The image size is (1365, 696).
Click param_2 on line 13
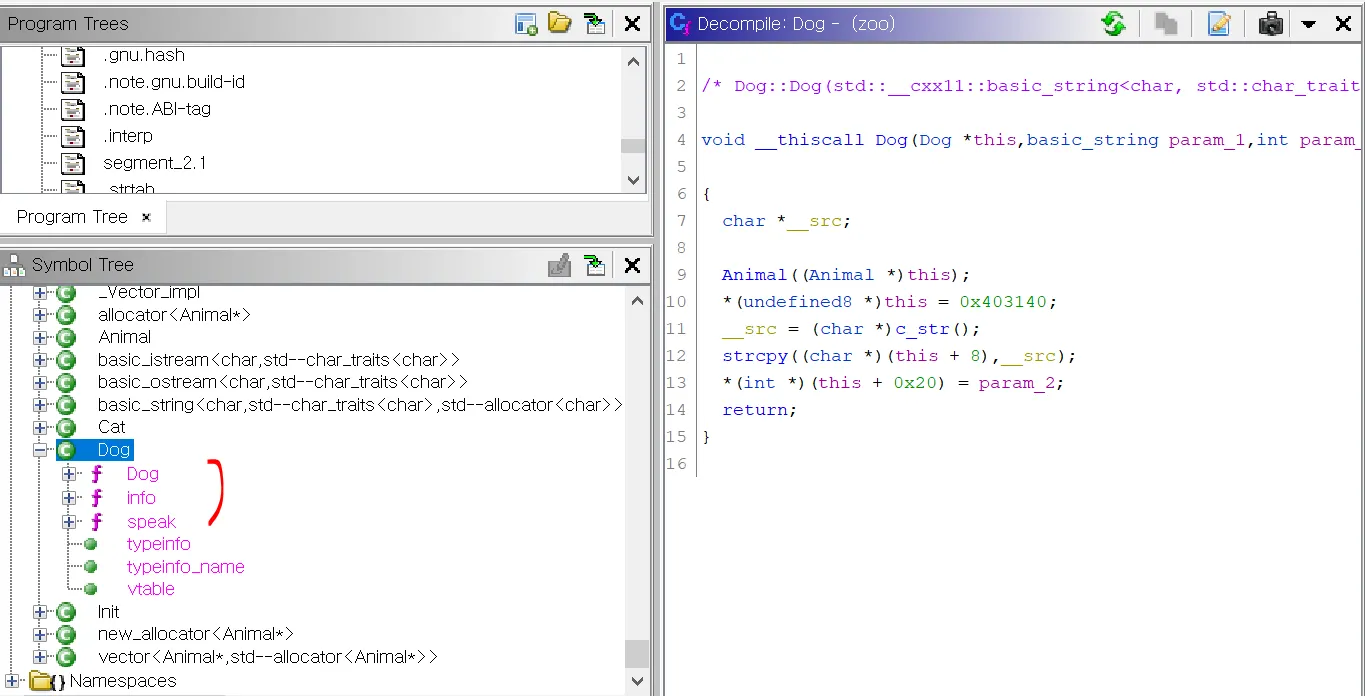[1017, 383]
